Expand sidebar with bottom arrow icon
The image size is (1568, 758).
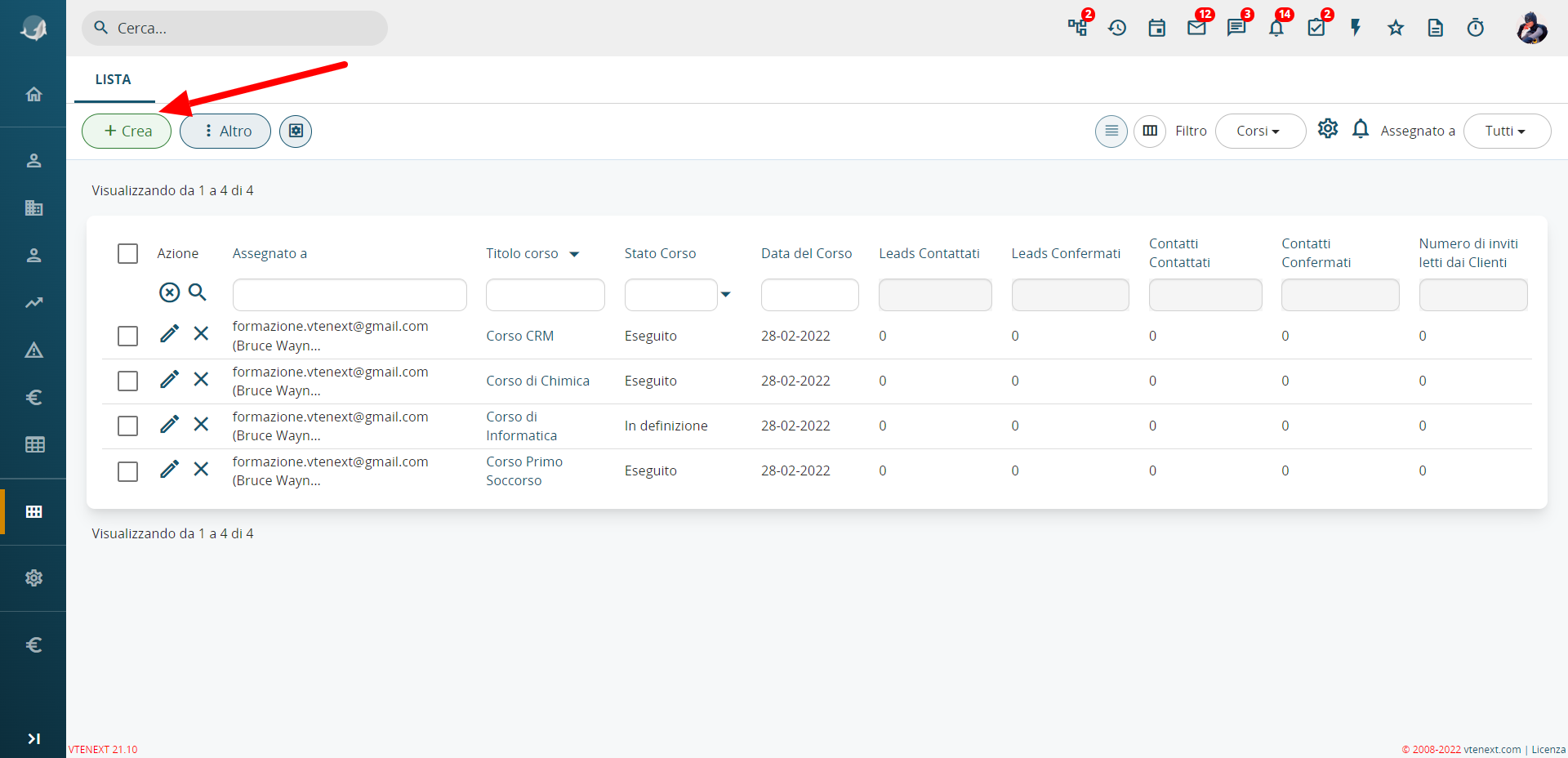coord(33,738)
